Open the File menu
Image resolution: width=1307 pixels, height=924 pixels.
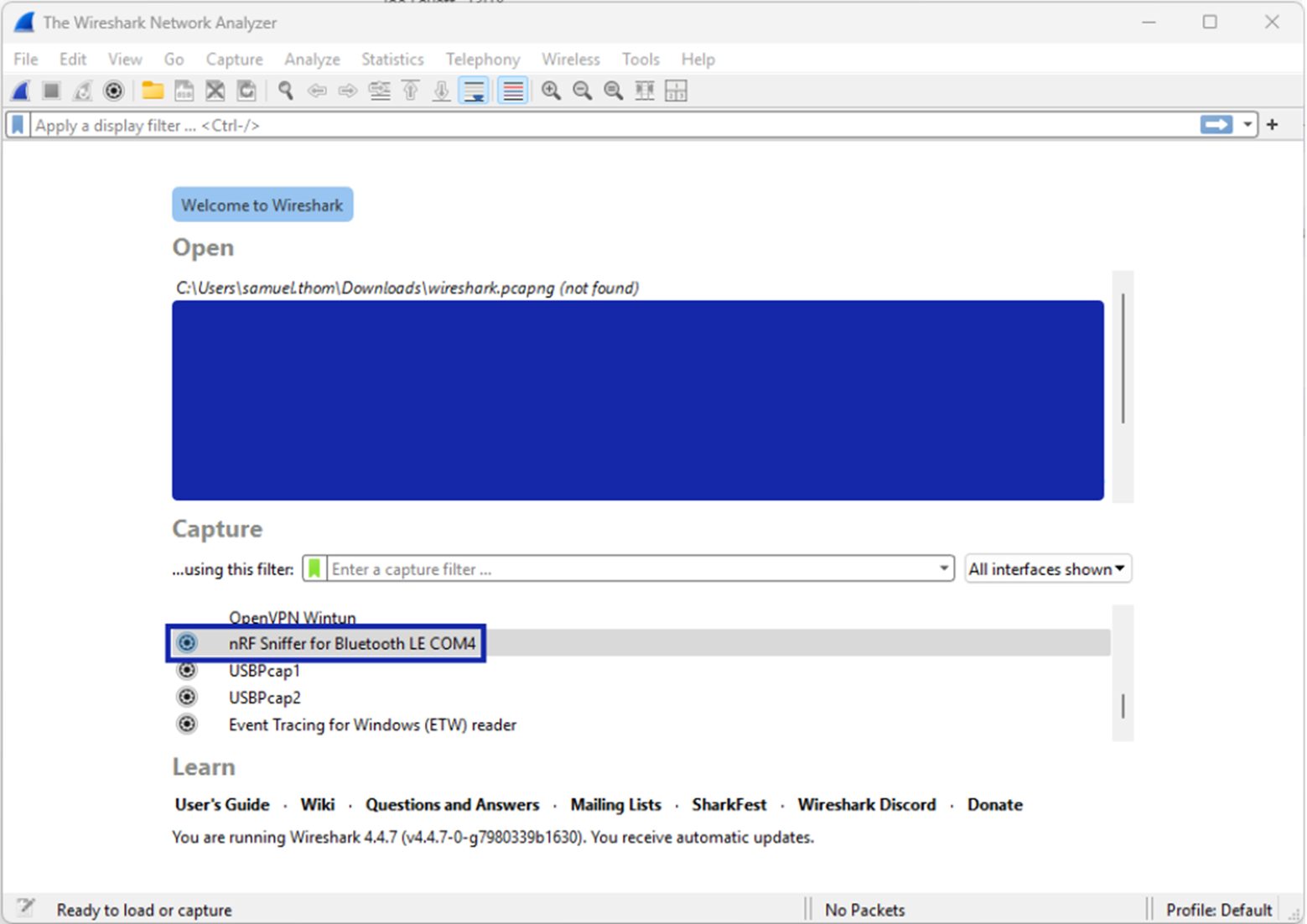[x=25, y=59]
